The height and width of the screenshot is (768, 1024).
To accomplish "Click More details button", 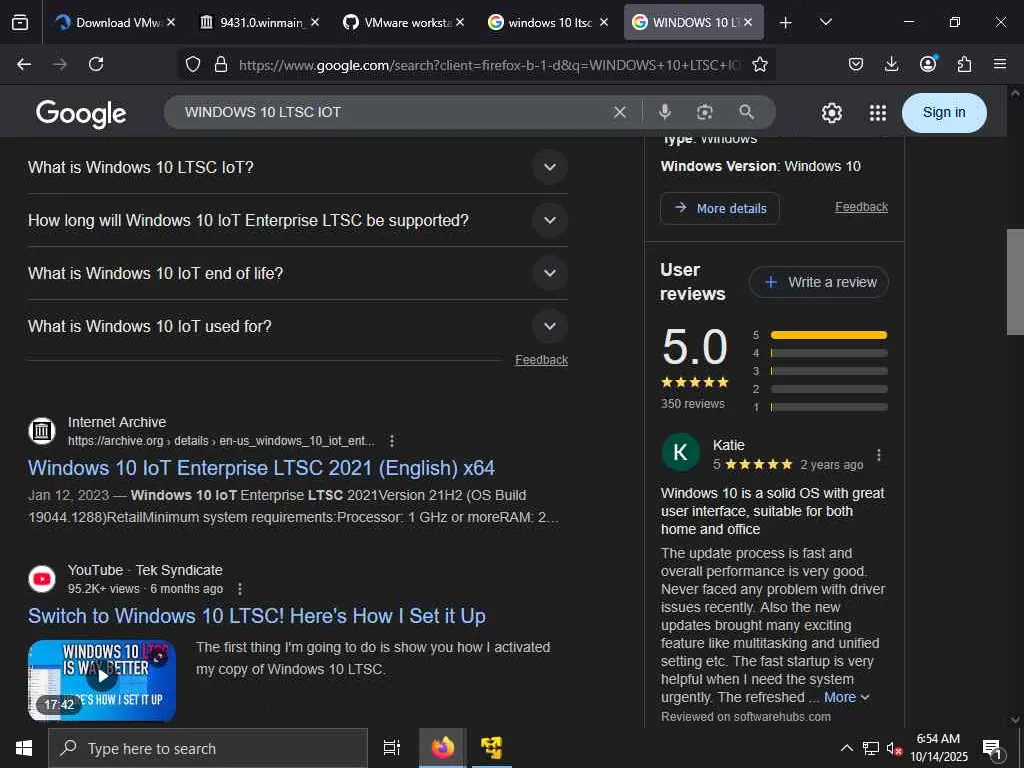I will point(720,208).
